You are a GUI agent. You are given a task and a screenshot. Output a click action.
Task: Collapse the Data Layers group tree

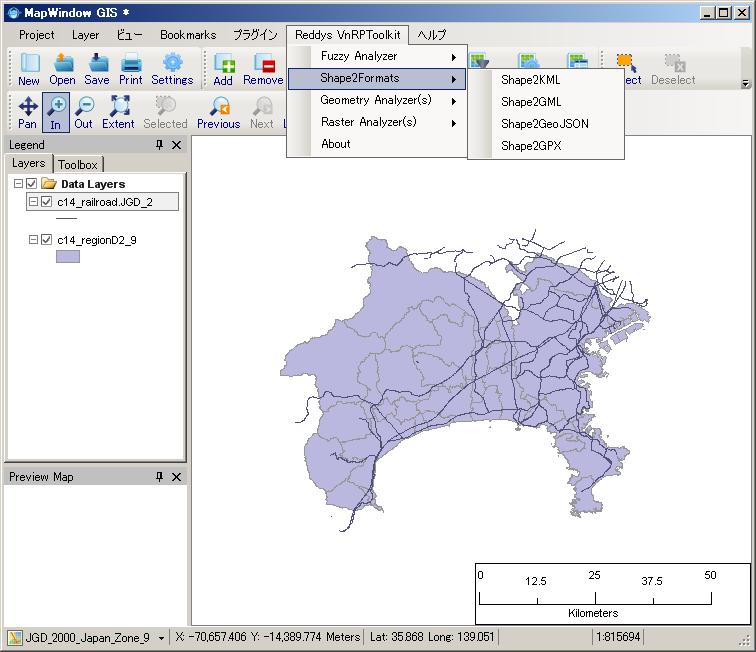[19, 184]
